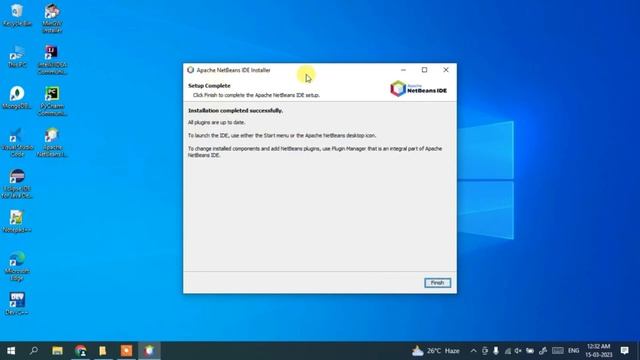
Task: Switch the ENG input language indicator
Action: (x=573, y=351)
